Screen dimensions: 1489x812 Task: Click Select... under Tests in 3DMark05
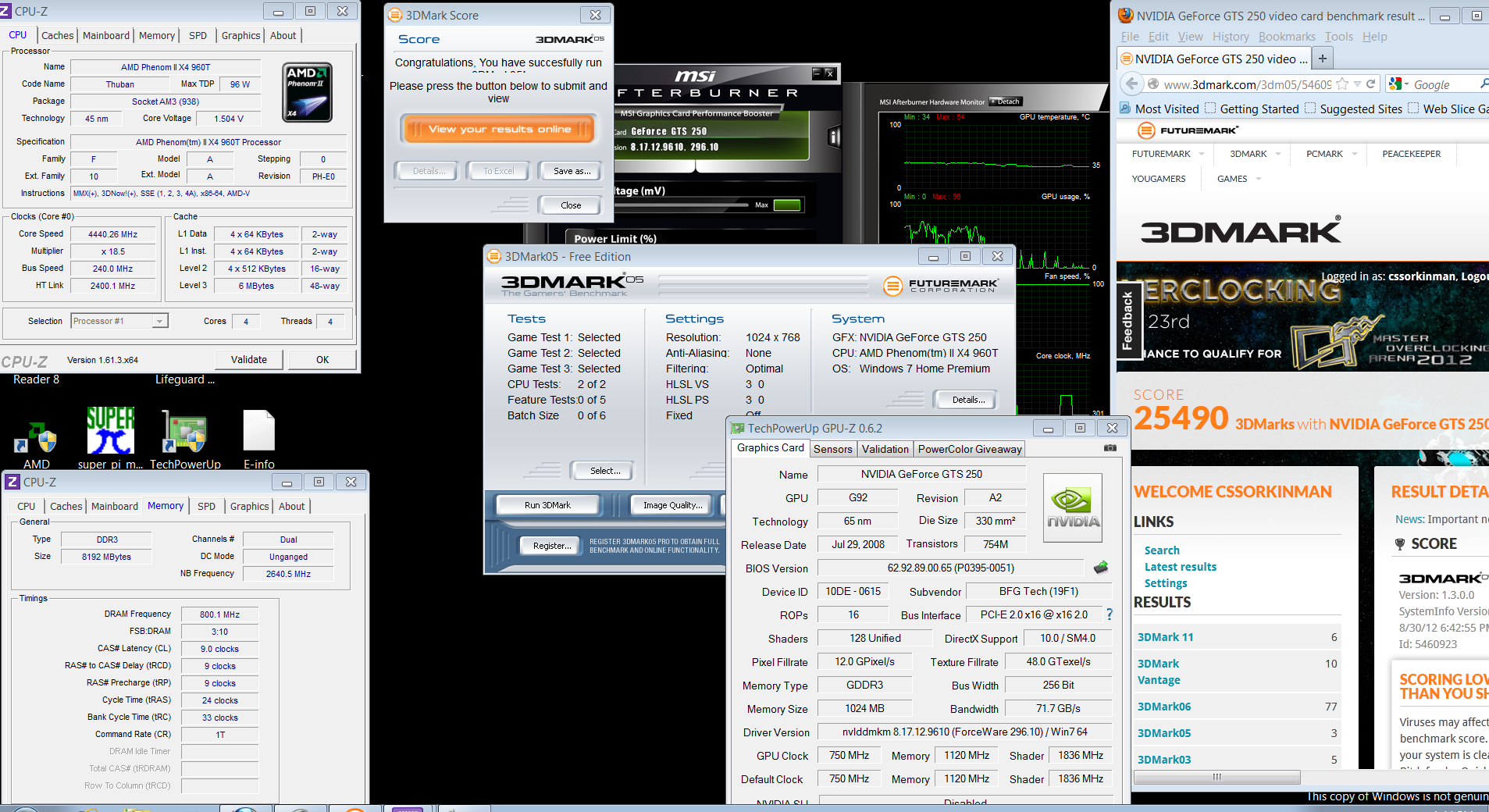tap(605, 471)
